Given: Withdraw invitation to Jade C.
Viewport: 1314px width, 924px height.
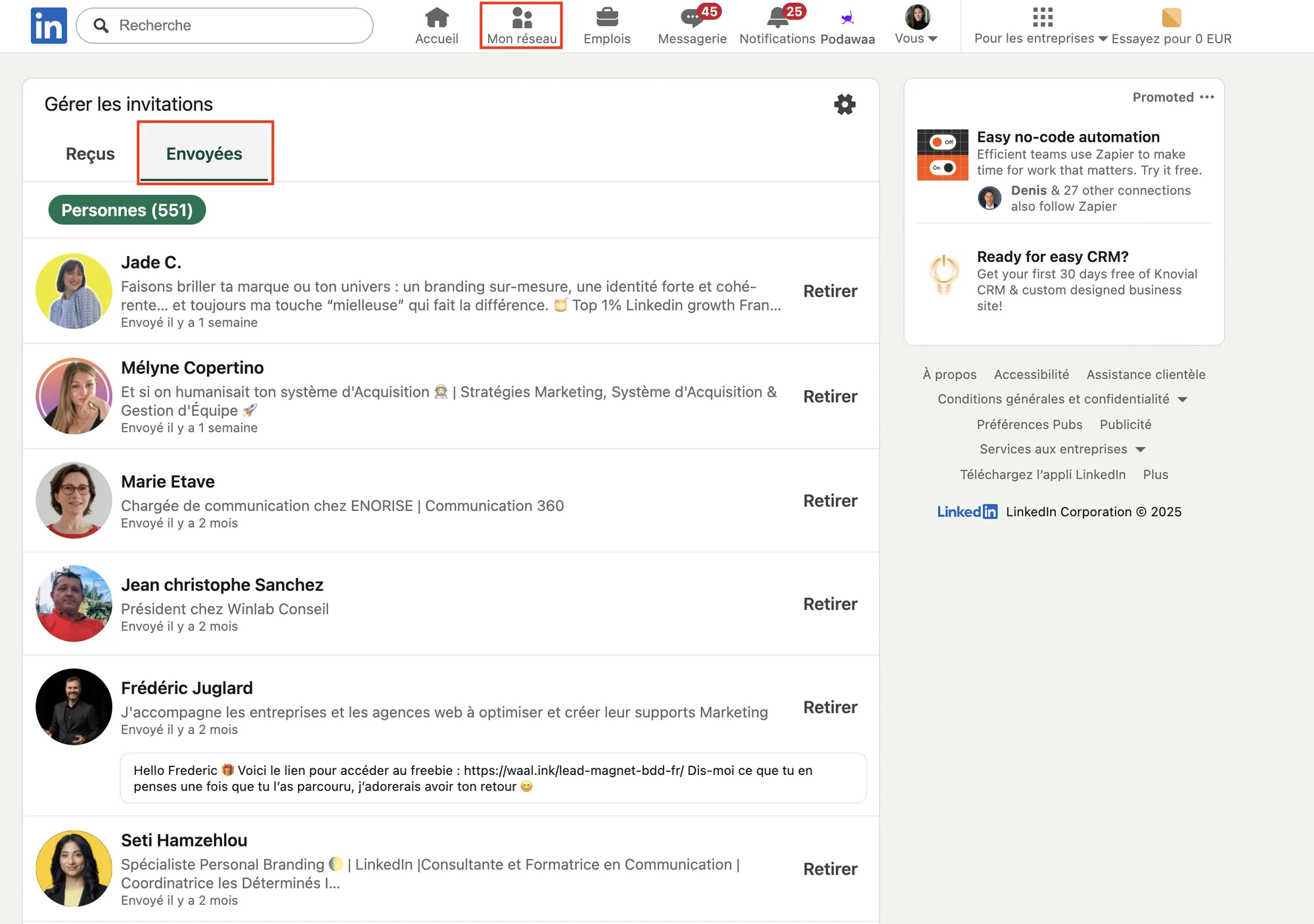Looking at the screenshot, I should point(830,291).
